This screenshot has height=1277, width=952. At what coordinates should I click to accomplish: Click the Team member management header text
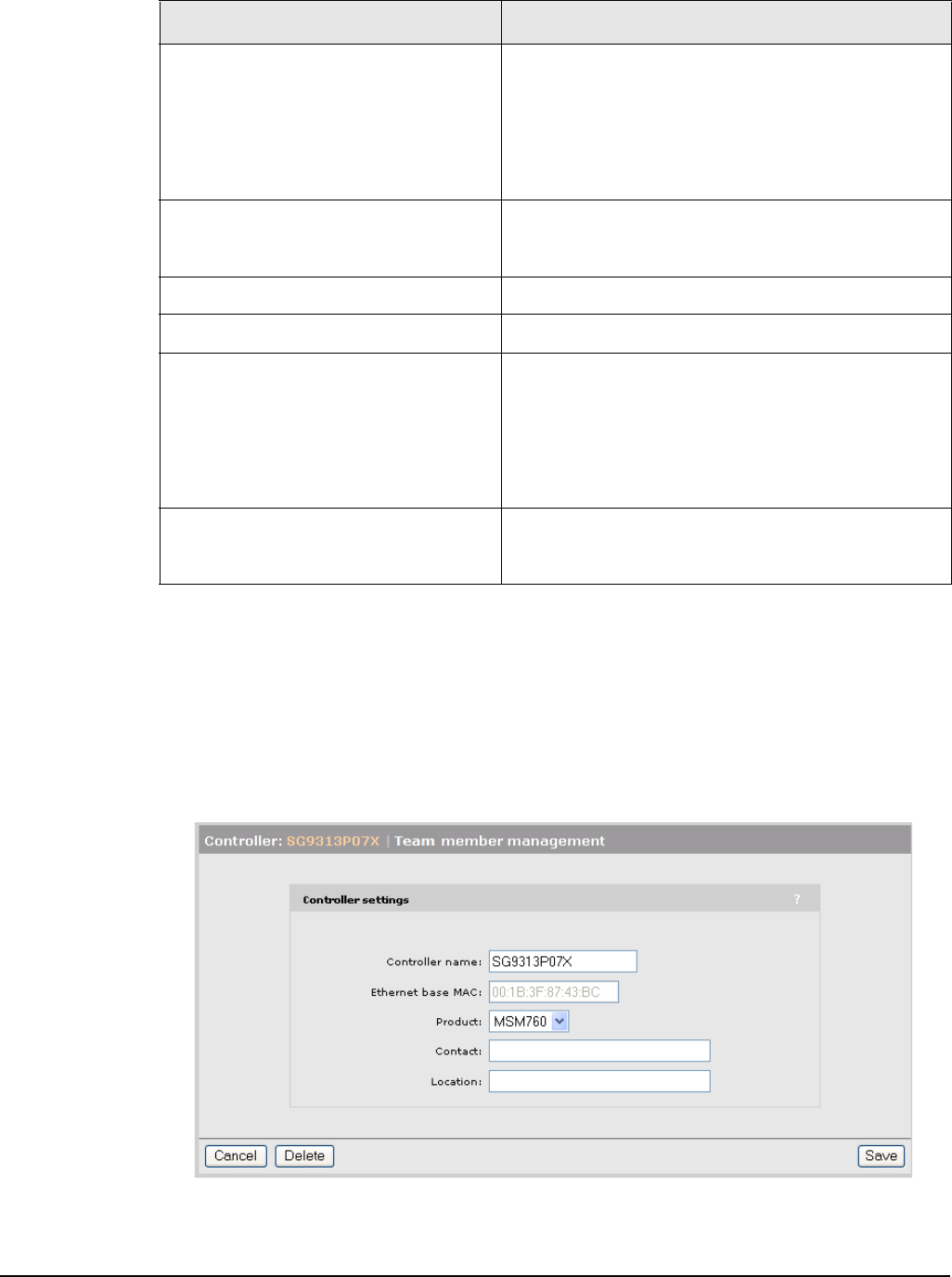coord(499,841)
